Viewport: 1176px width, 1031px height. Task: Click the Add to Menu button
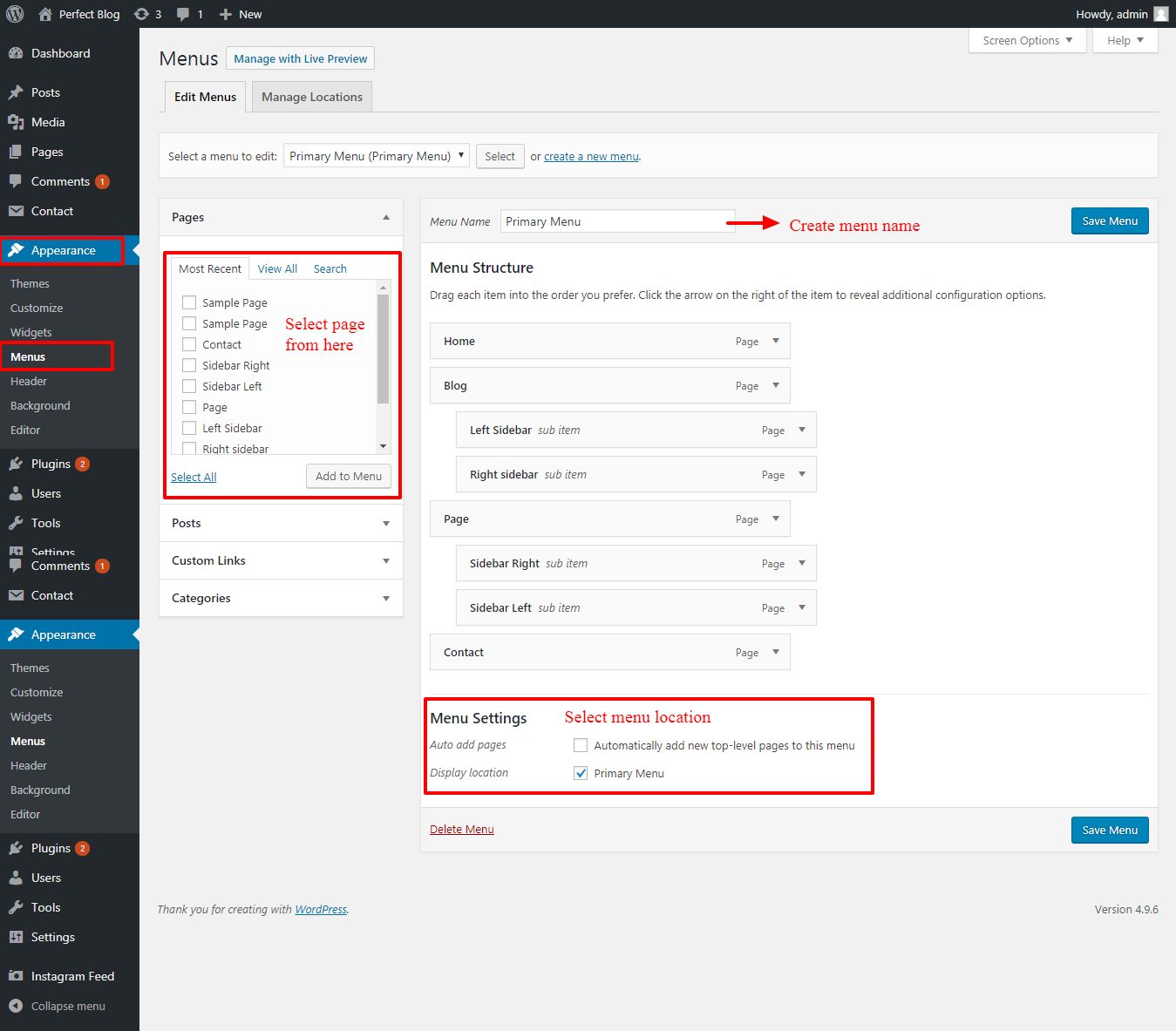click(x=348, y=476)
